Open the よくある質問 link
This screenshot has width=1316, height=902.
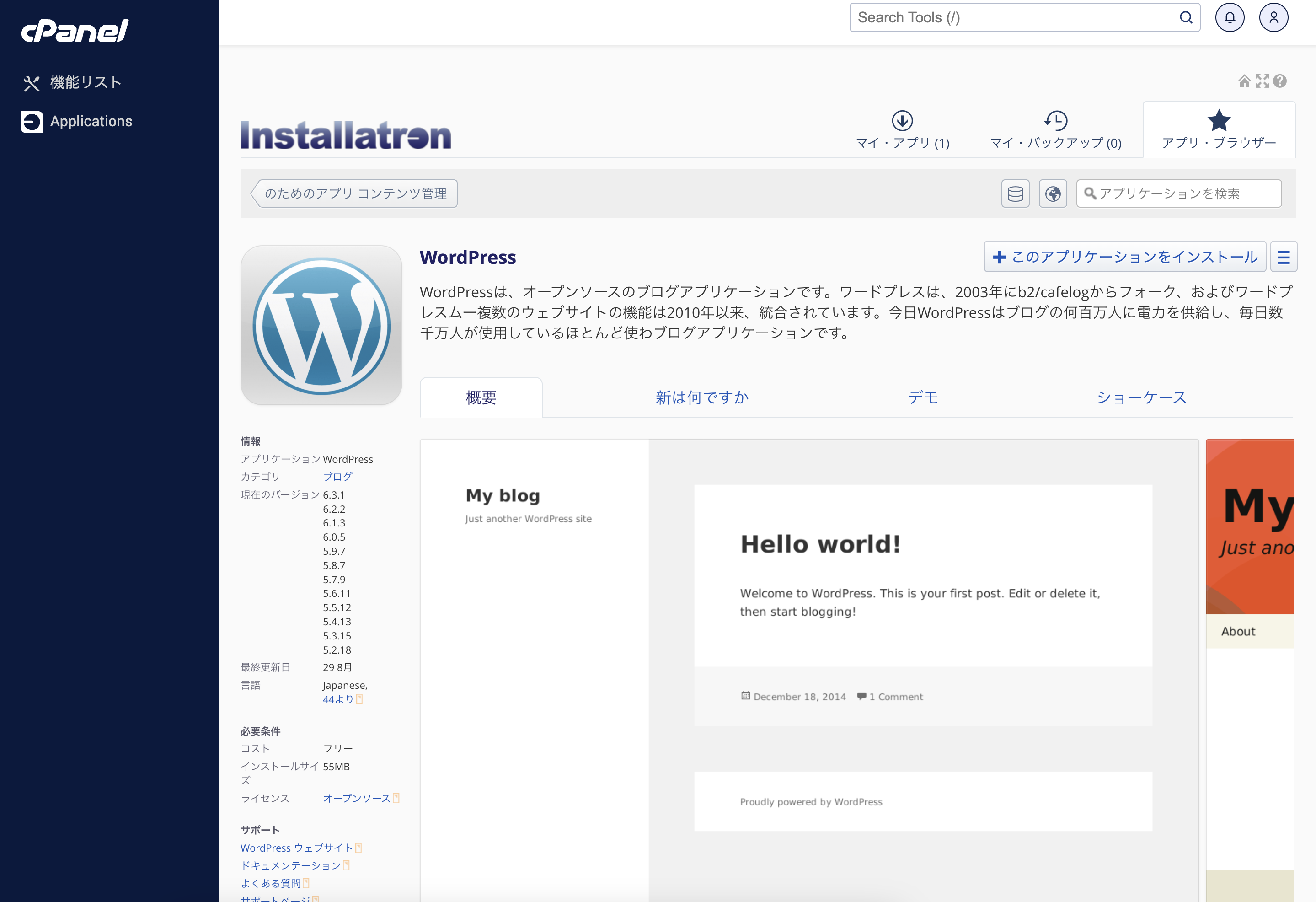click(x=271, y=883)
